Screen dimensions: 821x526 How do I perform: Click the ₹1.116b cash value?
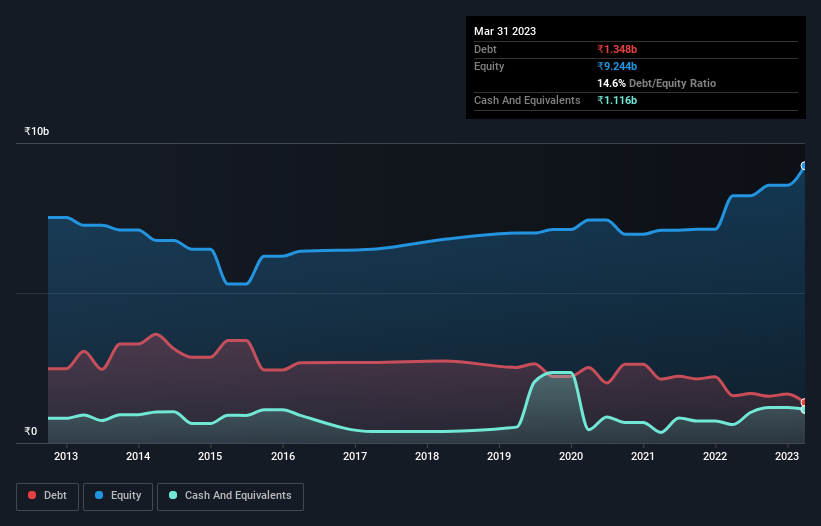[x=617, y=100]
